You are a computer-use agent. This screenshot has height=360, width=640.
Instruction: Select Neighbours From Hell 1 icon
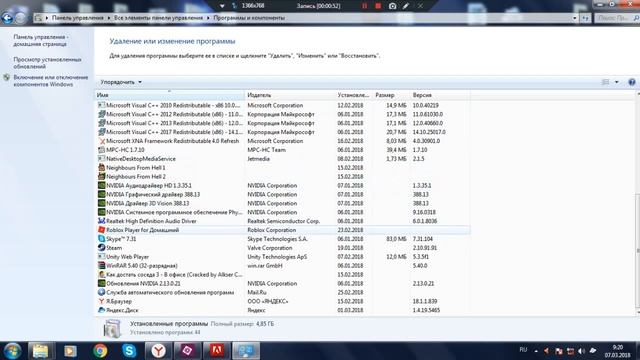click(101, 167)
